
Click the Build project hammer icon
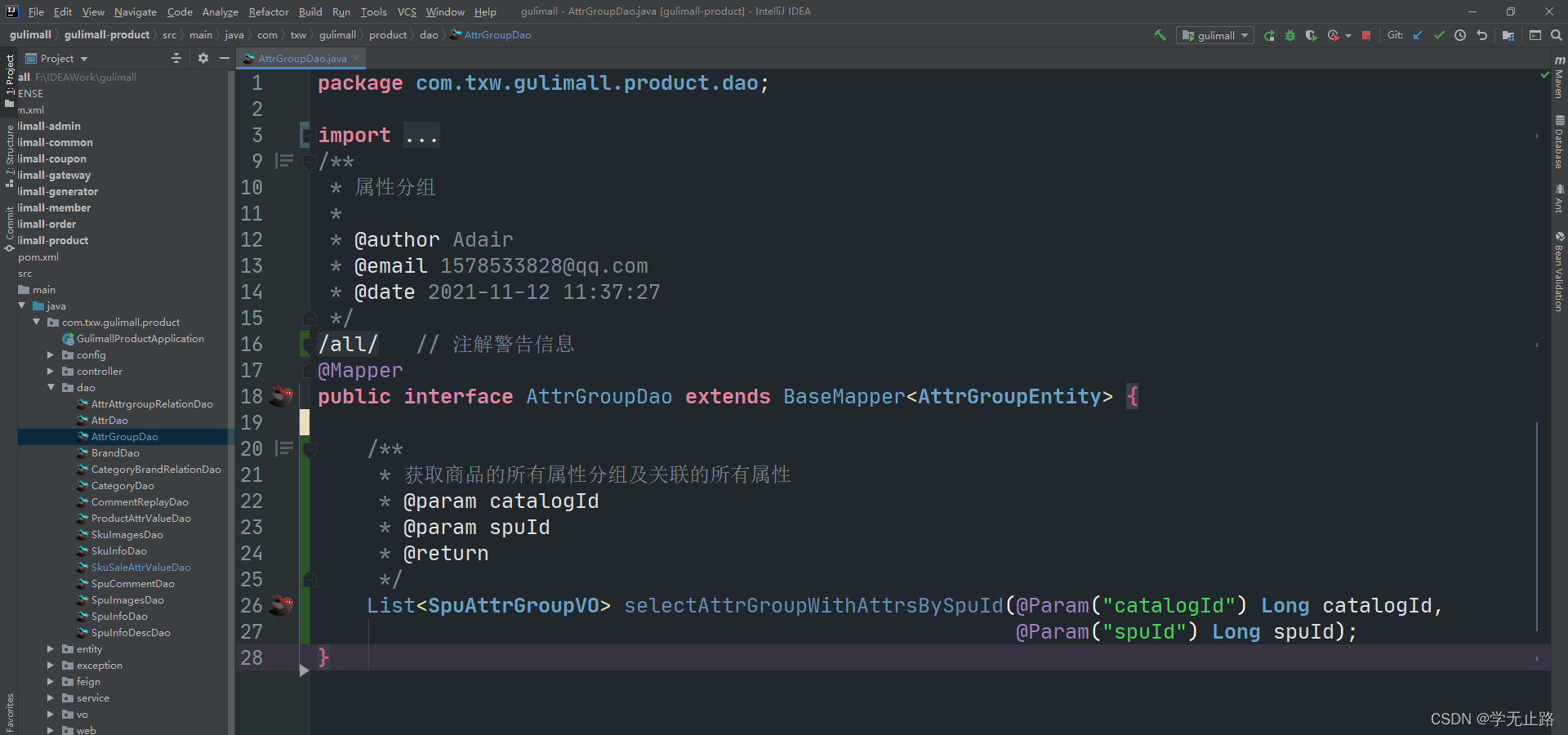click(x=1160, y=35)
